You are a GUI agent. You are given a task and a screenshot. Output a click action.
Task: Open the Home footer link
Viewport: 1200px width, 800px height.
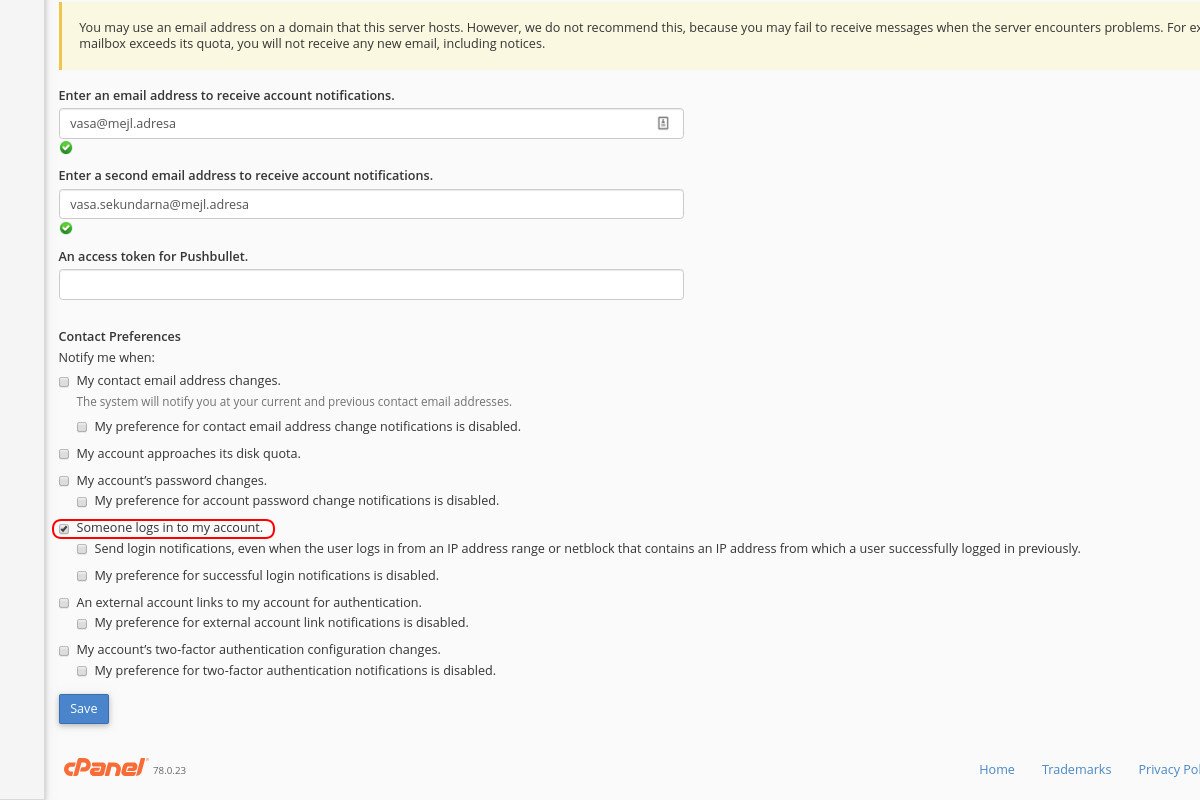[x=997, y=769]
